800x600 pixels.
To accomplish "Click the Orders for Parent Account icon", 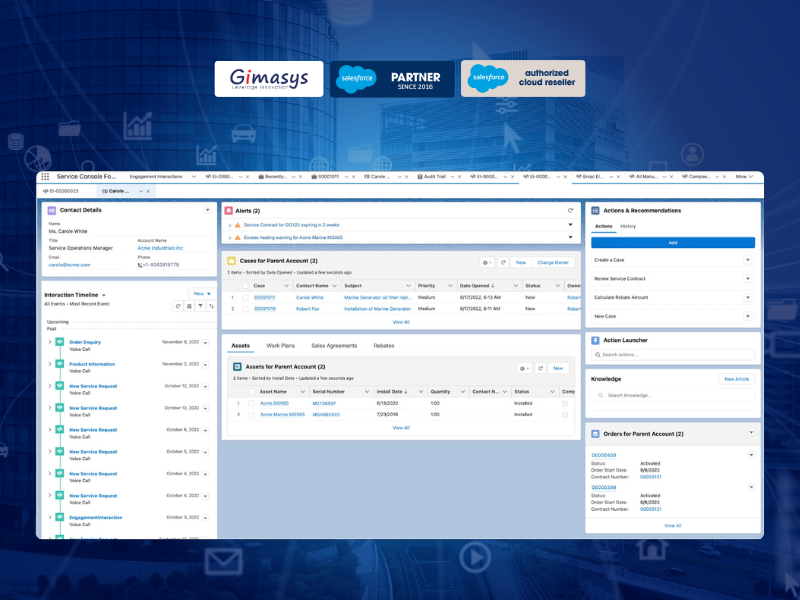I will pos(595,434).
